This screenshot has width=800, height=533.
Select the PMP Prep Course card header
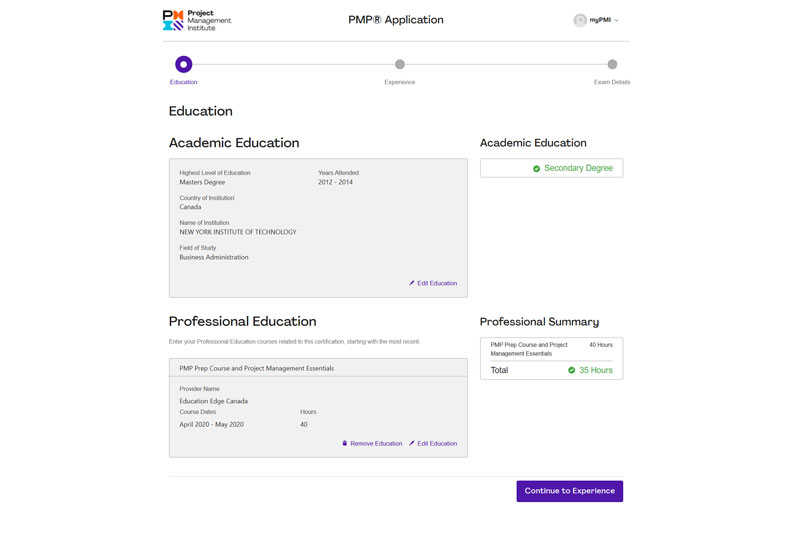tap(318, 368)
